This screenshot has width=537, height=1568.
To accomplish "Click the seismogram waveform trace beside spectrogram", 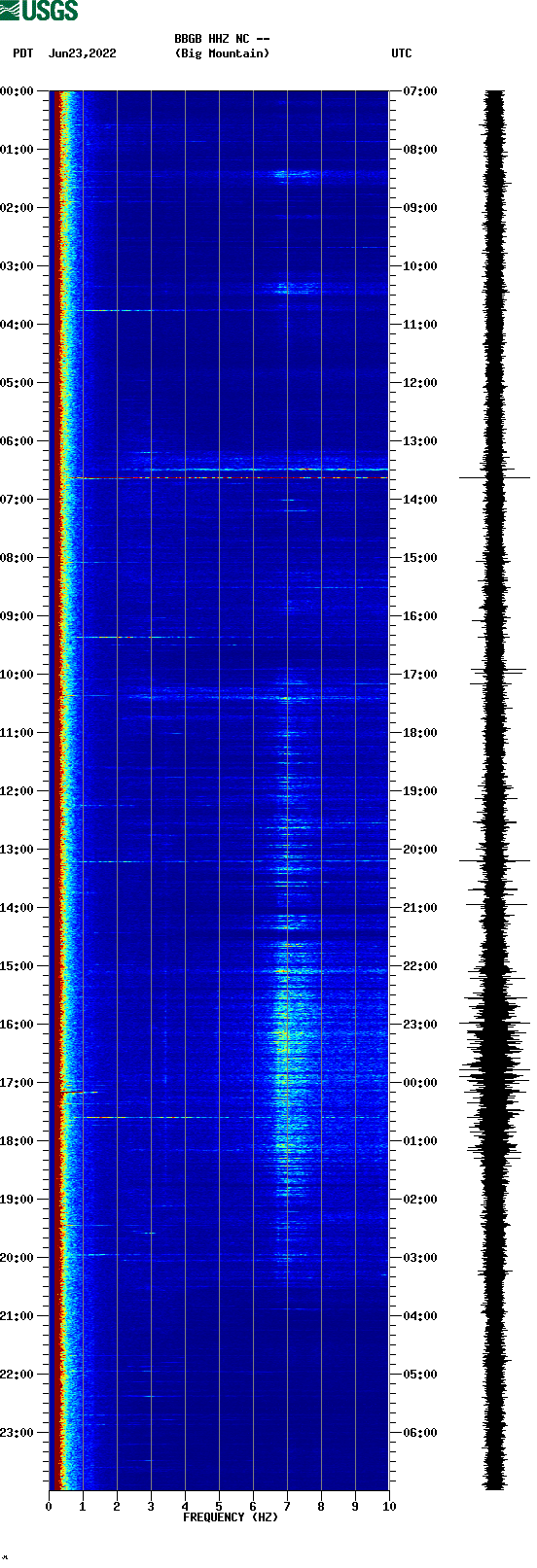I will (495, 790).
